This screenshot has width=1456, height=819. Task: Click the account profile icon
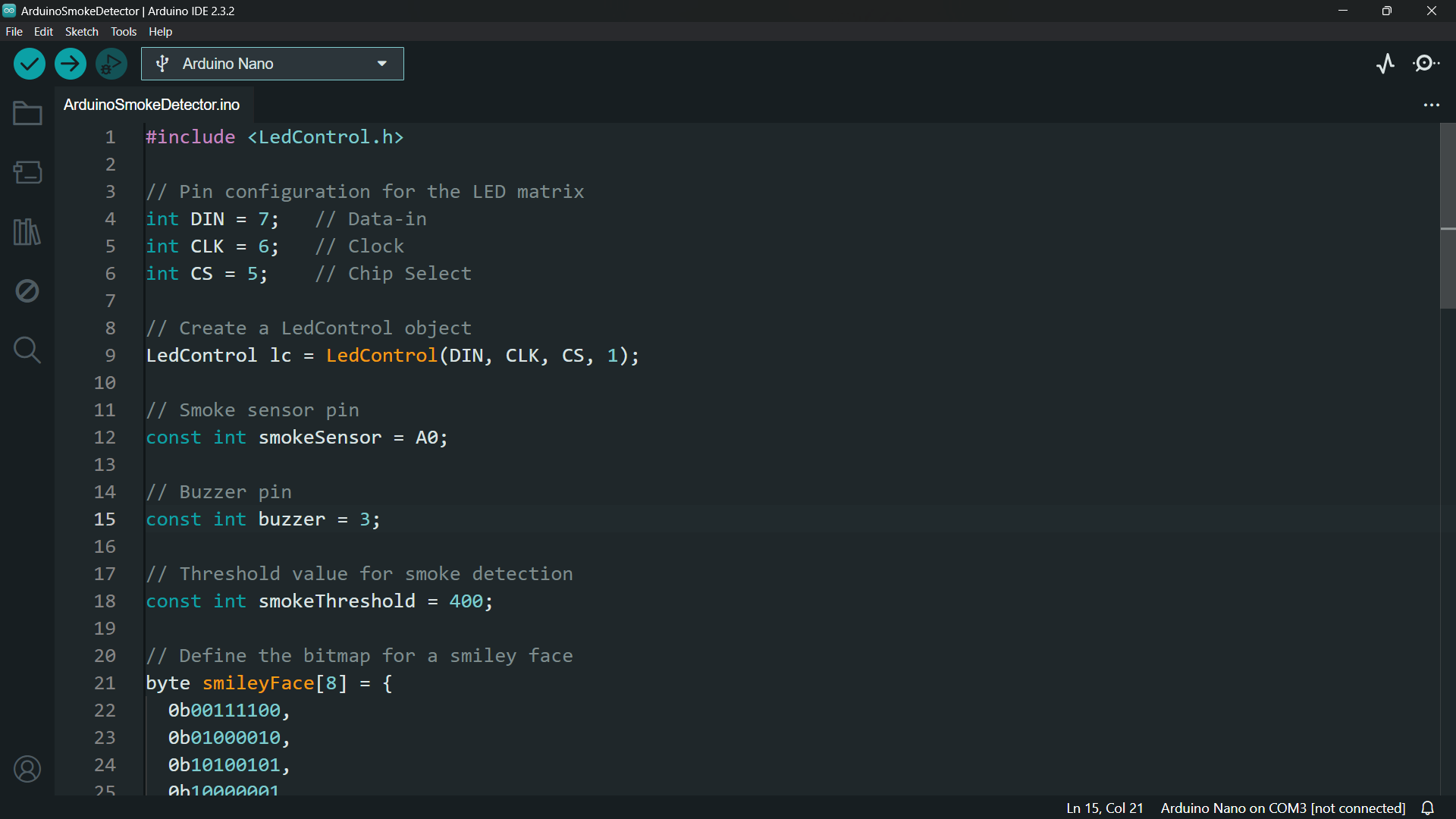pos(27,769)
